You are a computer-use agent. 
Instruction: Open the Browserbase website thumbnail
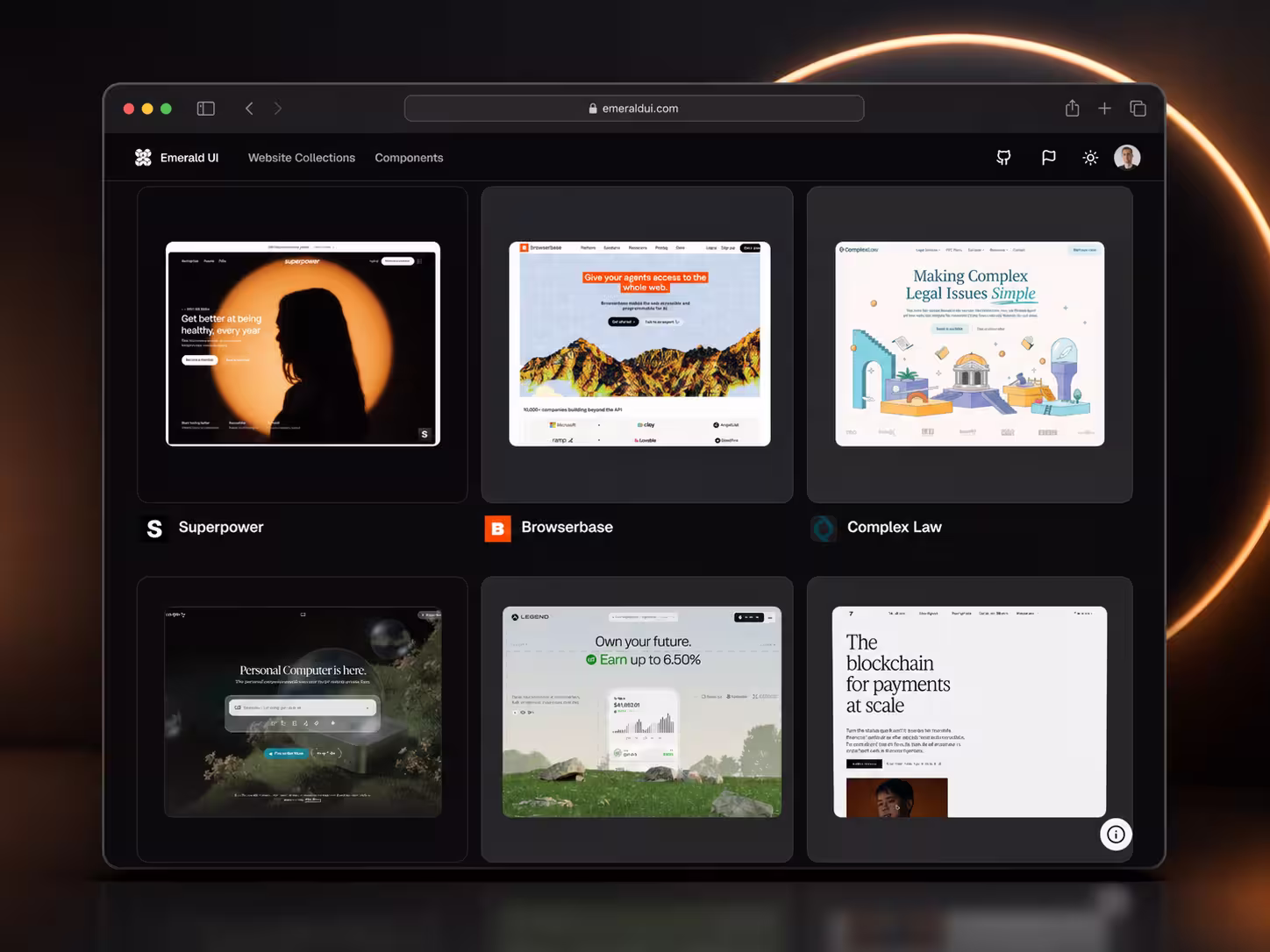coord(638,344)
